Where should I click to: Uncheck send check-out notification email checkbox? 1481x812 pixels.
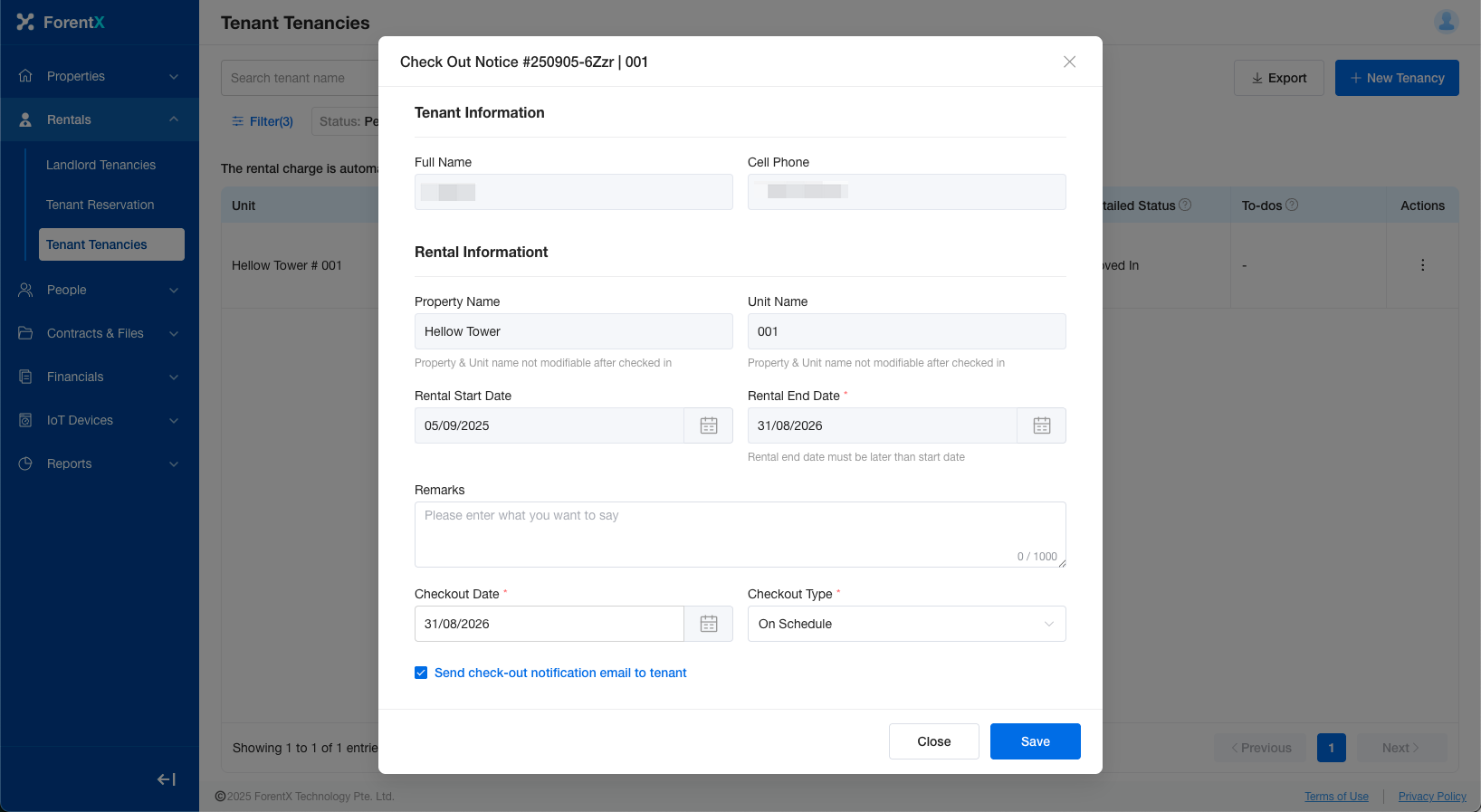[x=421, y=673]
